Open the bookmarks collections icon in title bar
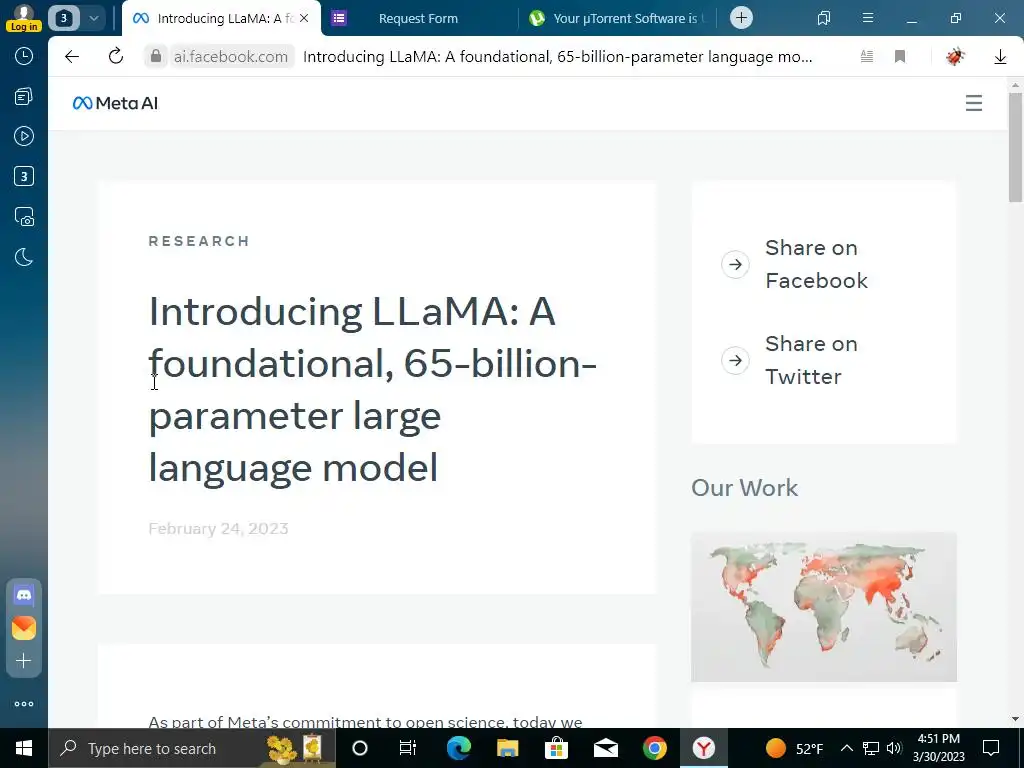The image size is (1024, 768). coord(824,18)
